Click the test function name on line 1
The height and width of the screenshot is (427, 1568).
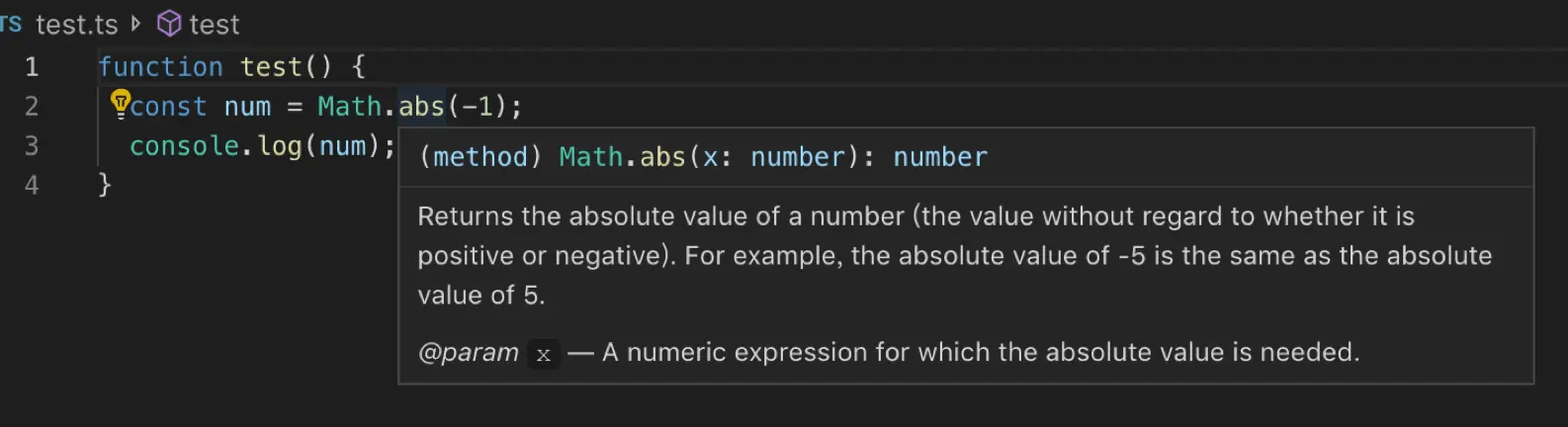pos(271,67)
